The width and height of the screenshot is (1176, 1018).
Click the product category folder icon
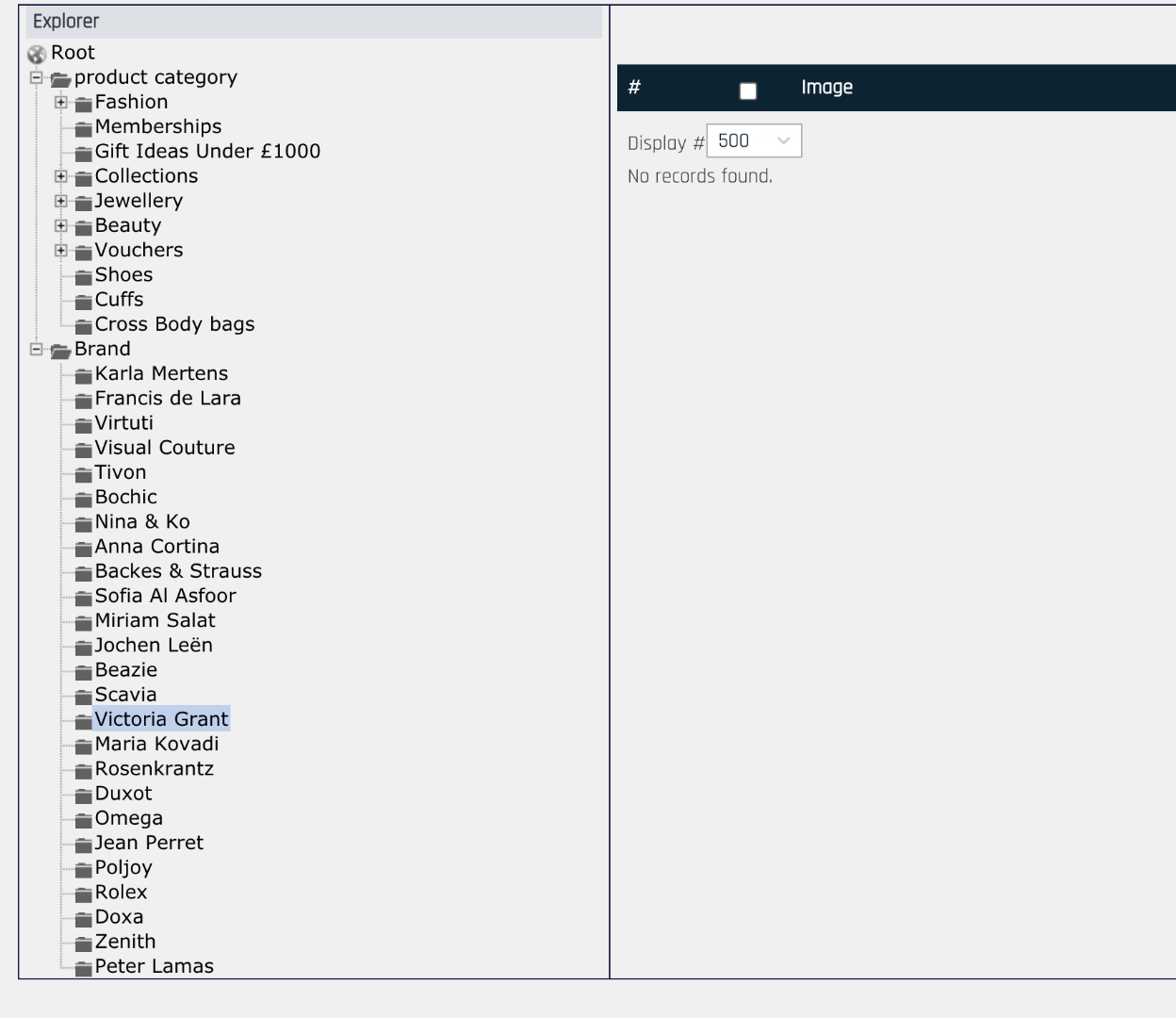[61, 79]
